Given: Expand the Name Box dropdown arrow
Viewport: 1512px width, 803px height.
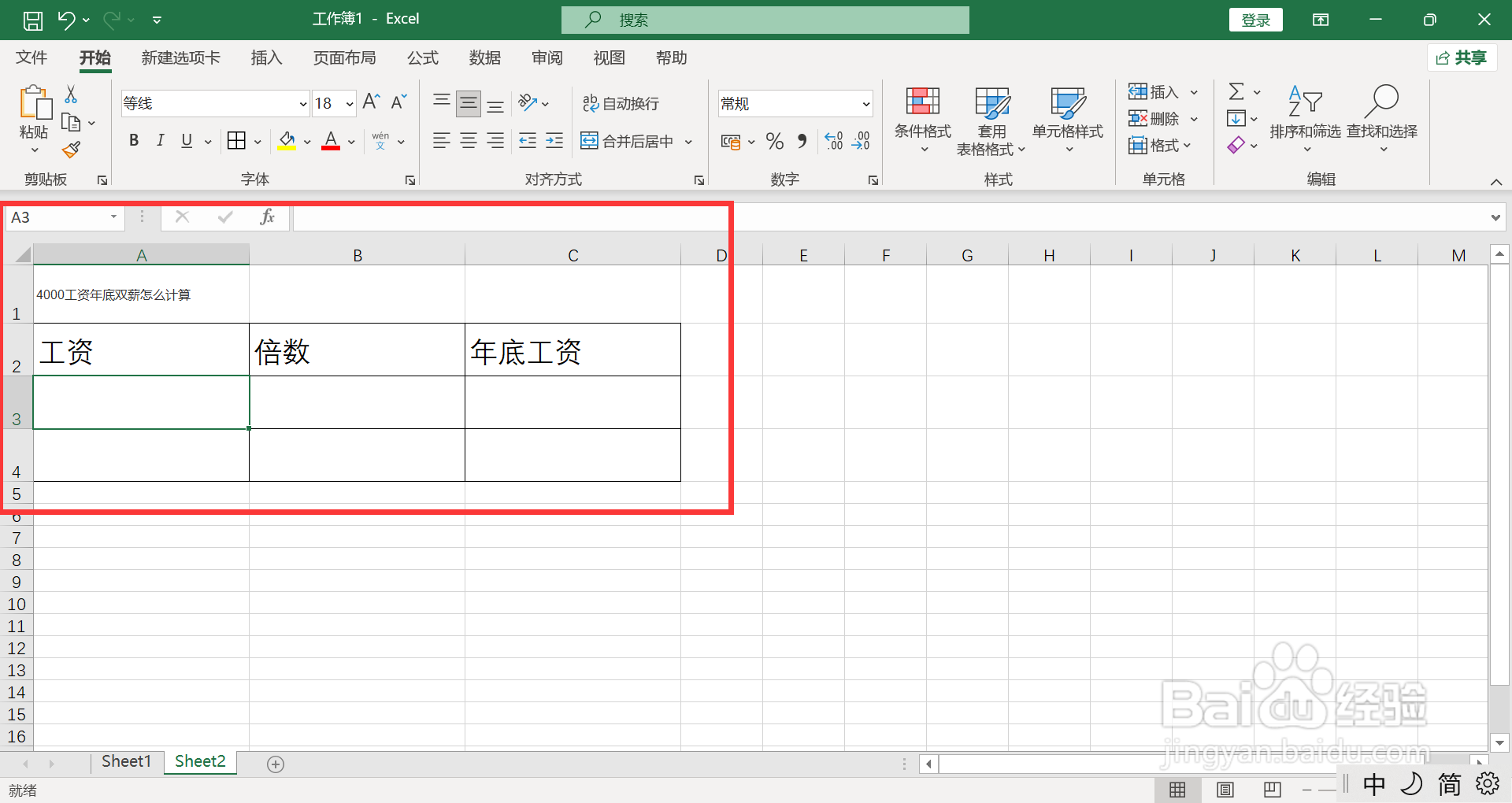Looking at the screenshot, I should pyautogui.click(x=113, y=217).
